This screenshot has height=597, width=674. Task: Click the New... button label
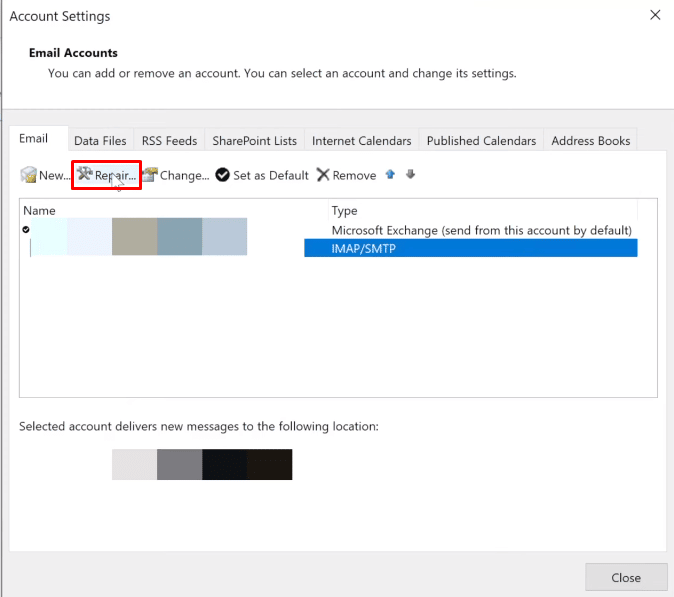pos(55,175)
